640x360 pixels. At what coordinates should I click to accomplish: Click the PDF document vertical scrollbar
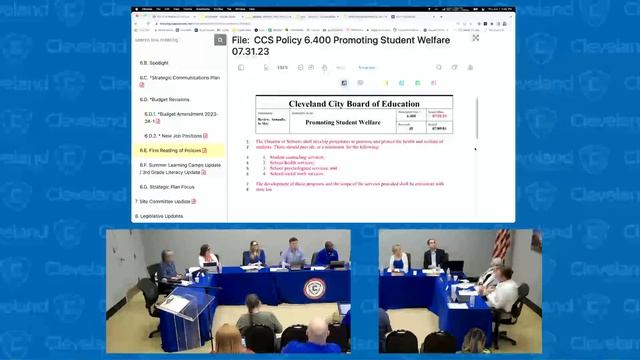click(x=476, y=118)
